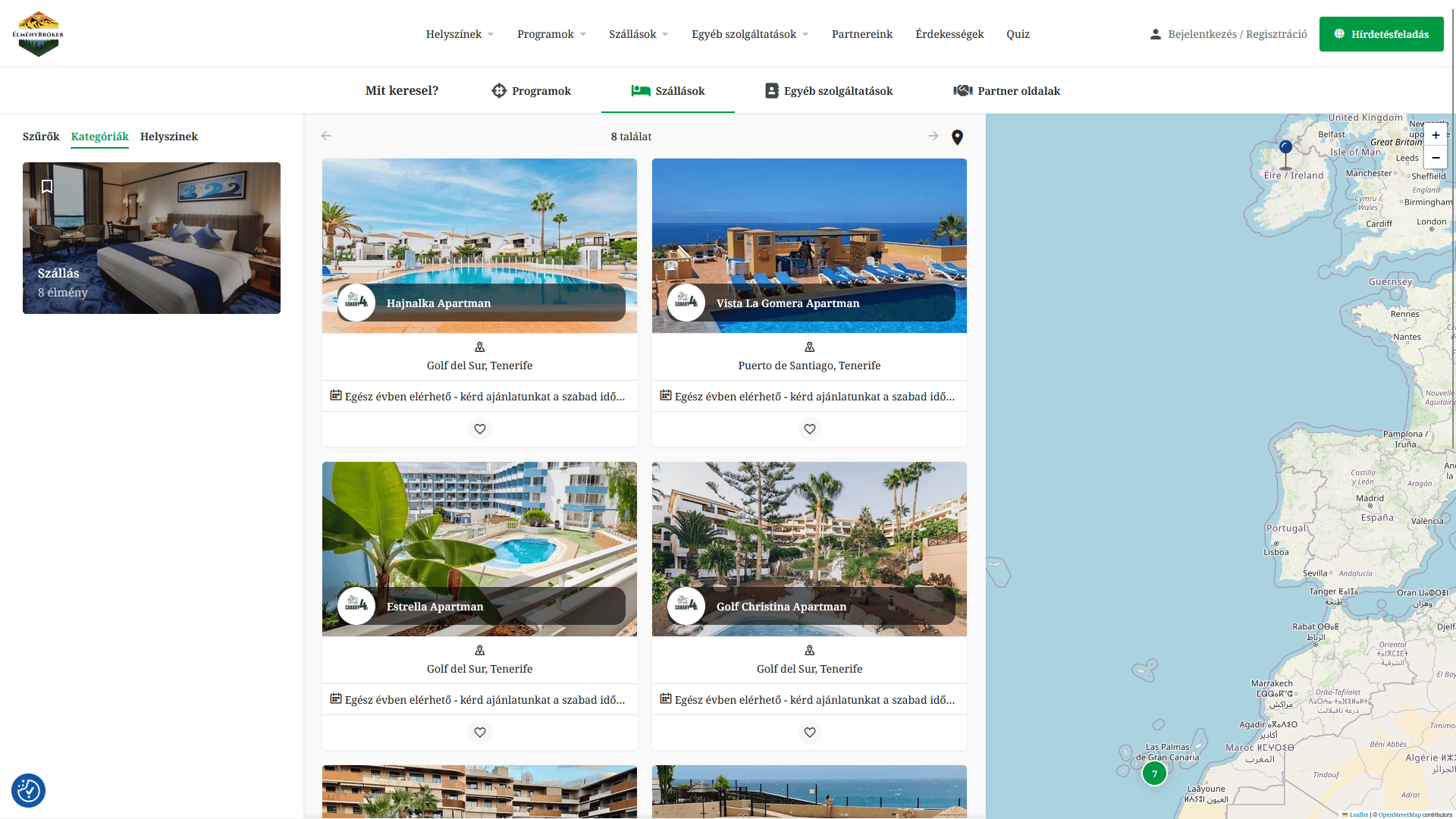Favorite the Vista La Gomera Apartman listing
The image size is (1456, 819).
810,429
